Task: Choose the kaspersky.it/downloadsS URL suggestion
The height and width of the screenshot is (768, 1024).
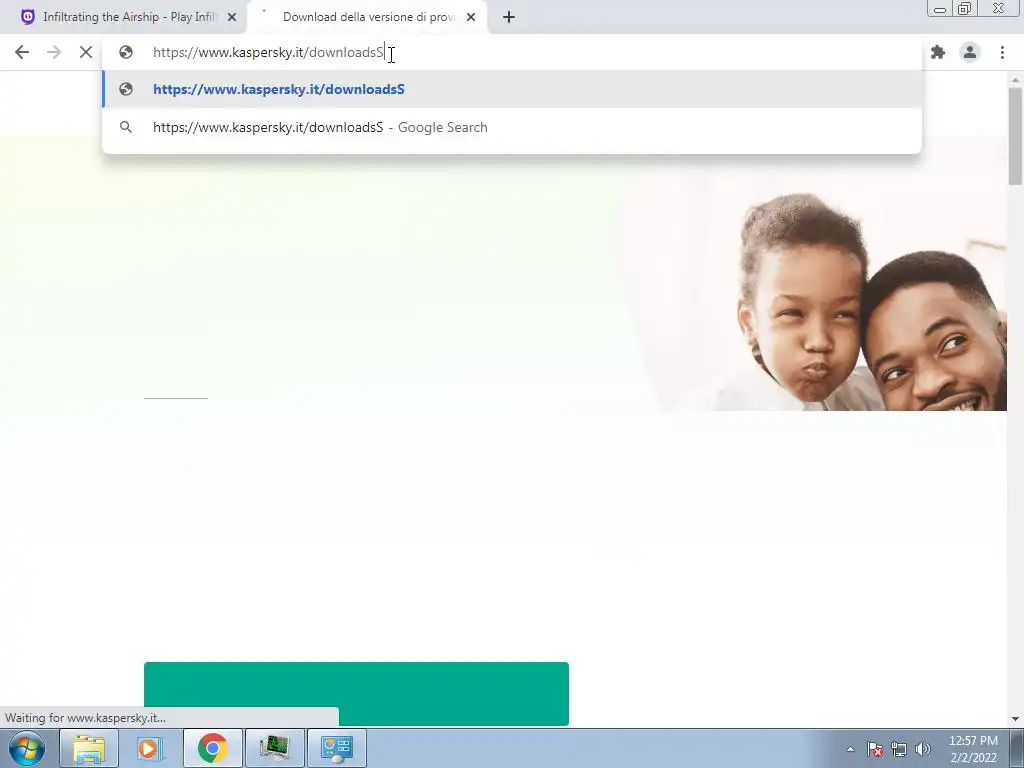Action: (x=512, y=89)
